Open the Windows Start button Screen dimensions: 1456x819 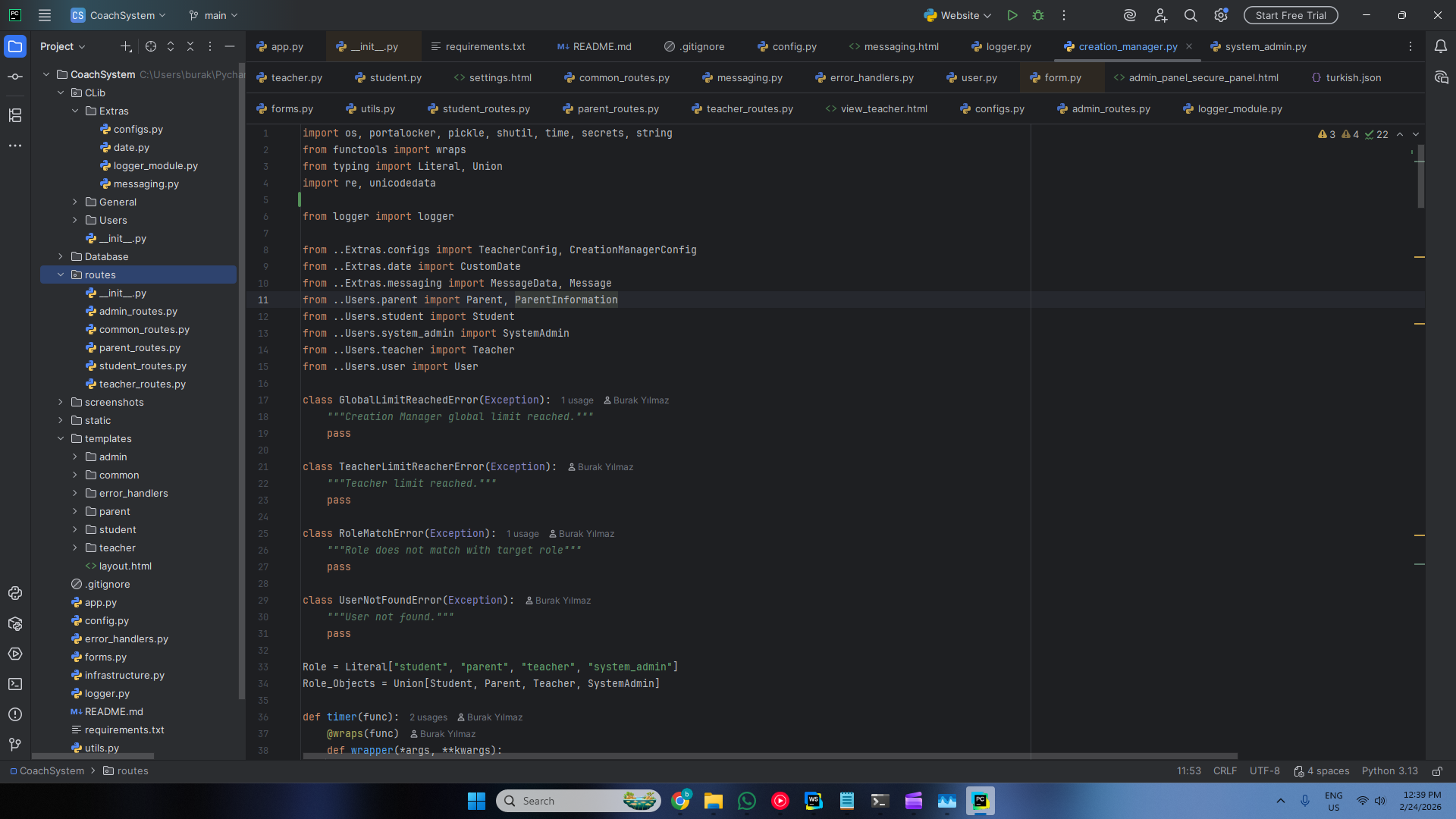476,801
